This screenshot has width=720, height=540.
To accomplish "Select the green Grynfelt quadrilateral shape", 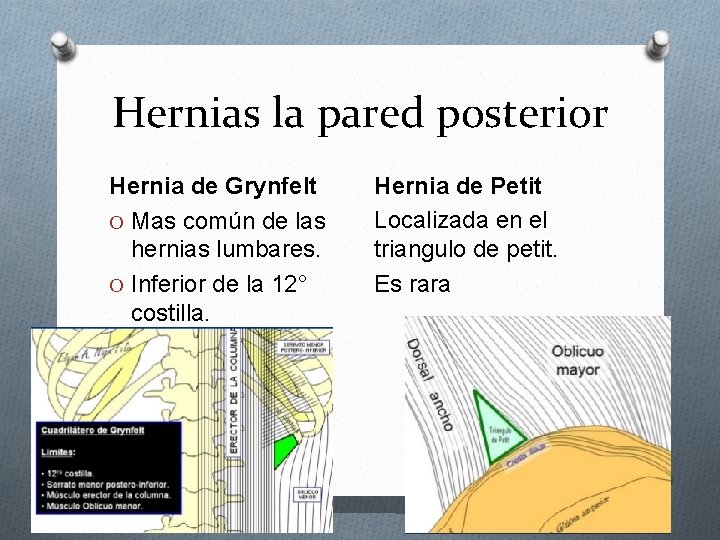I will (x=285, y=451).
